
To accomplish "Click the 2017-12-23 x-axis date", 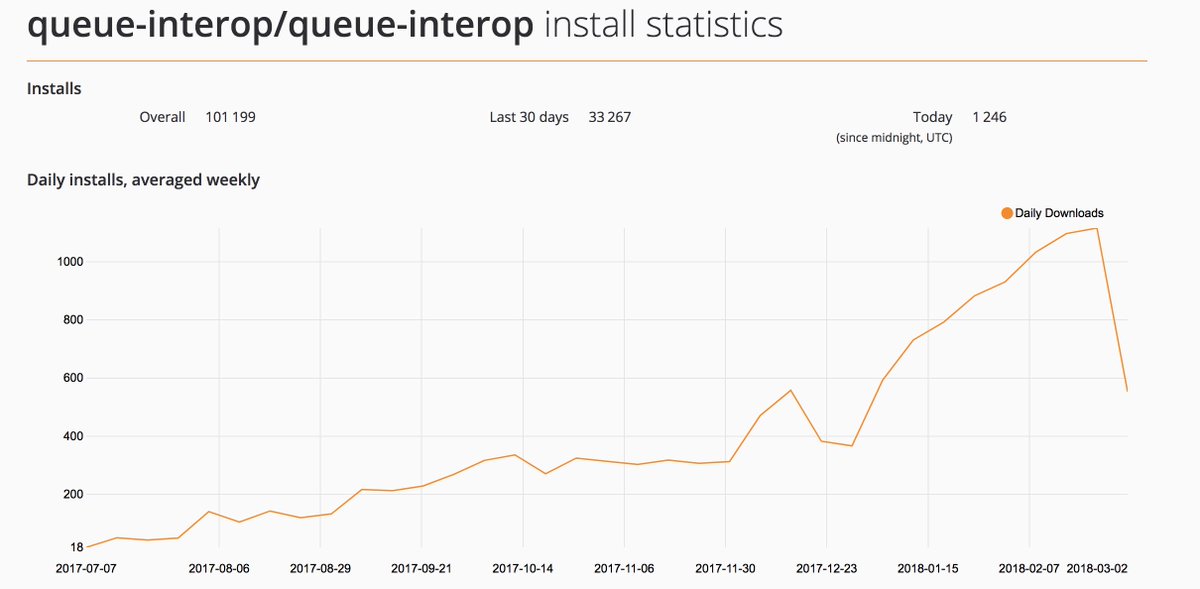I will coord(827,568).
